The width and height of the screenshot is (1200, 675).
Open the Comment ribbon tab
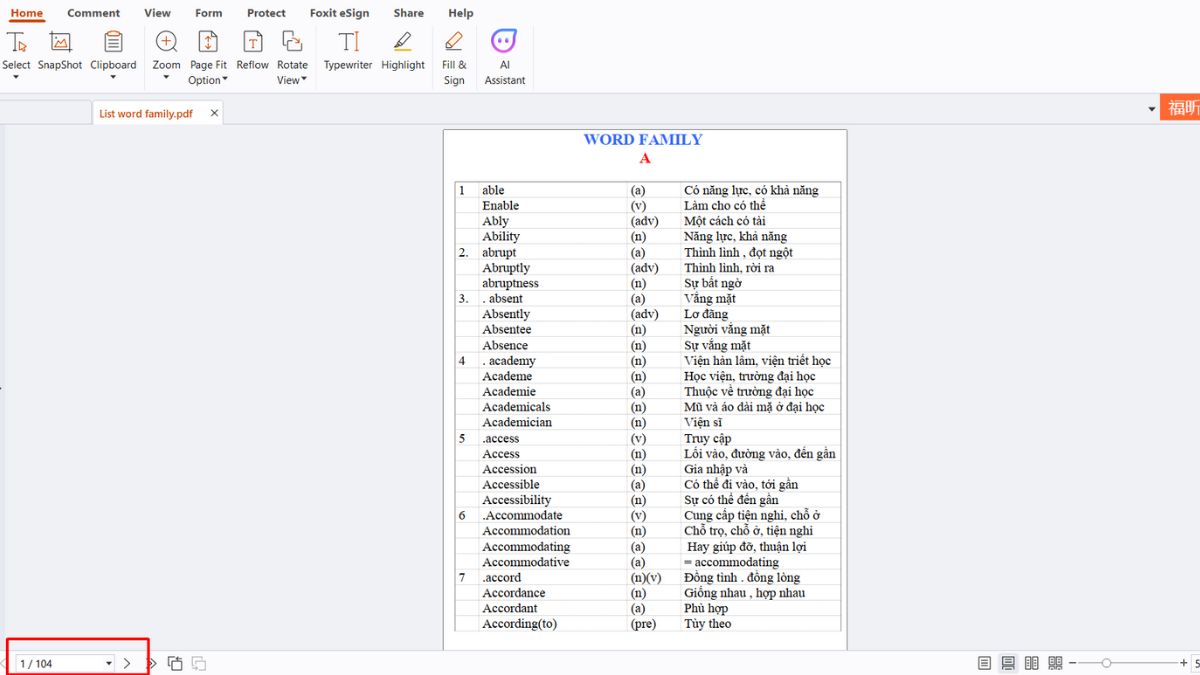point(93,13)
